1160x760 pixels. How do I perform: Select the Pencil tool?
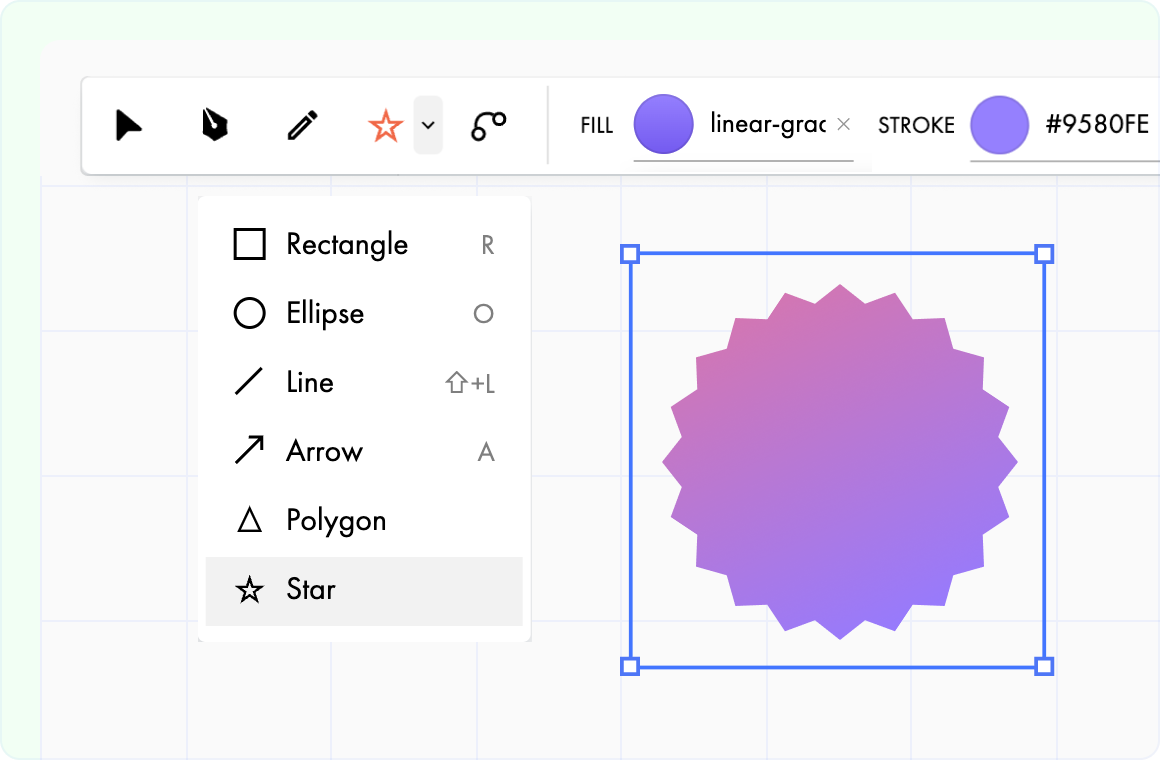(x=301, y=125)
